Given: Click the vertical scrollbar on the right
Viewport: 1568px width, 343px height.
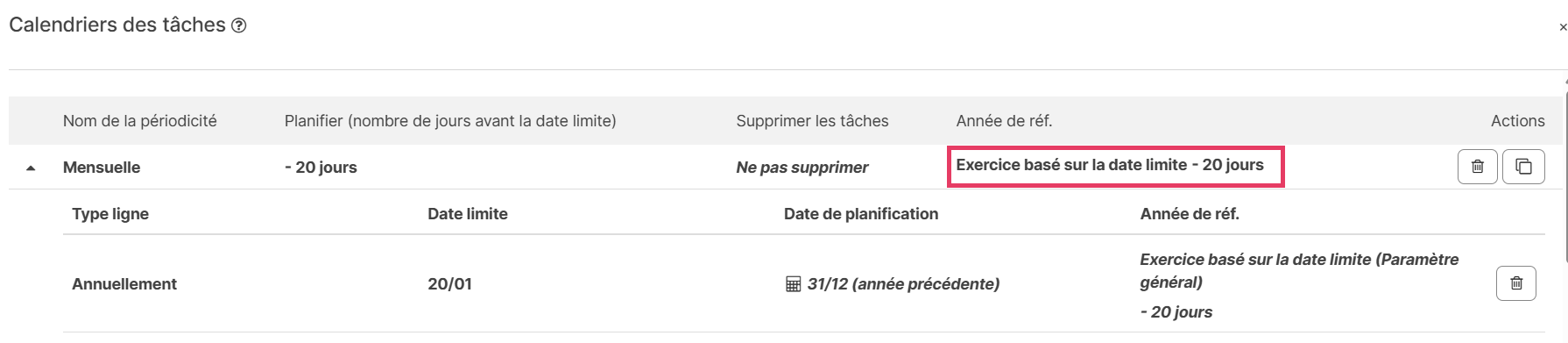Looking at the screenshot, I should (1565, 171).
